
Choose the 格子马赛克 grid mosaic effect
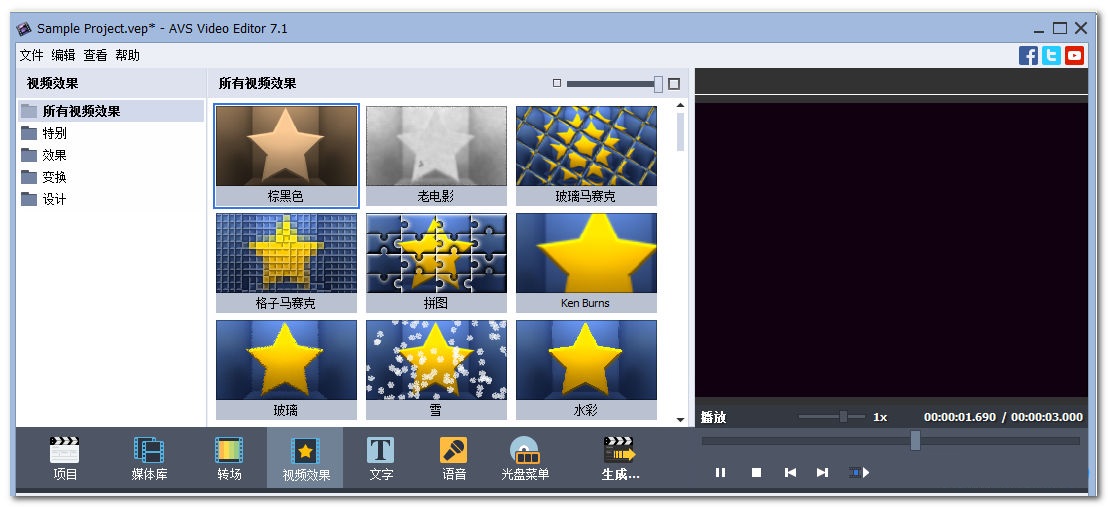click(286, 262)
